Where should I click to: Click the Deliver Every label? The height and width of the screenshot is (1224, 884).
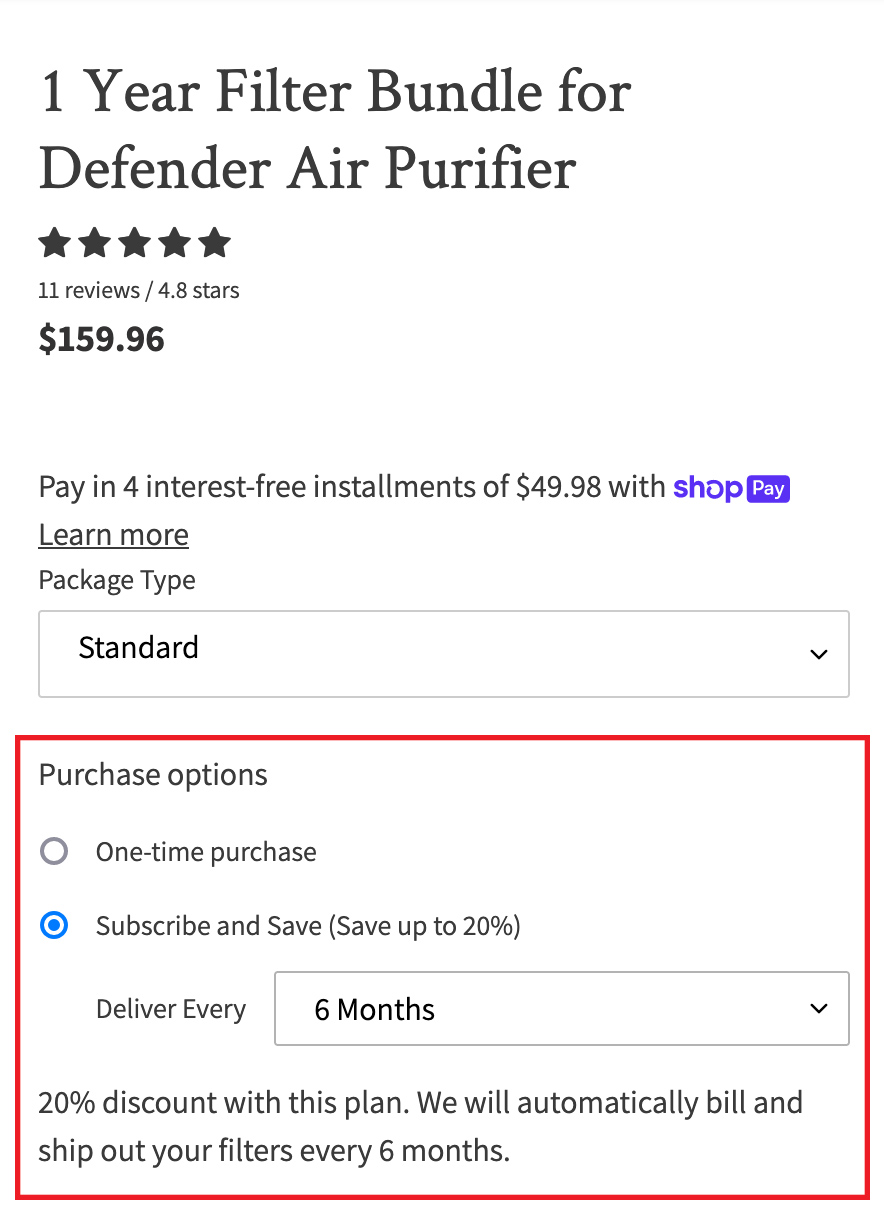tap(171, 1009)
